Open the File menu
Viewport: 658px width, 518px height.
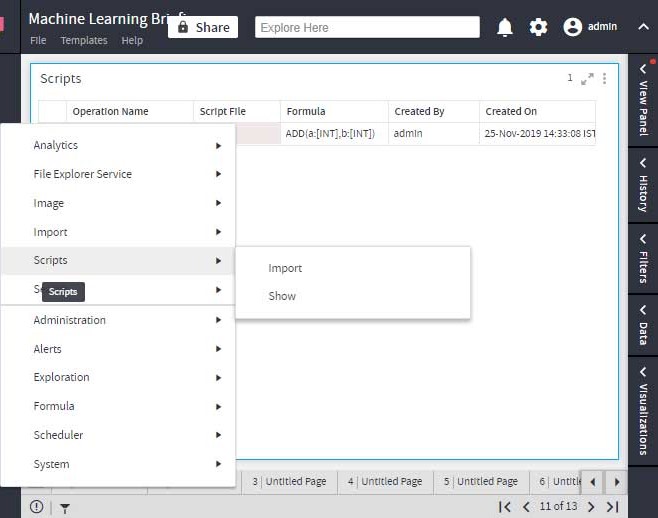click(38, 41)
